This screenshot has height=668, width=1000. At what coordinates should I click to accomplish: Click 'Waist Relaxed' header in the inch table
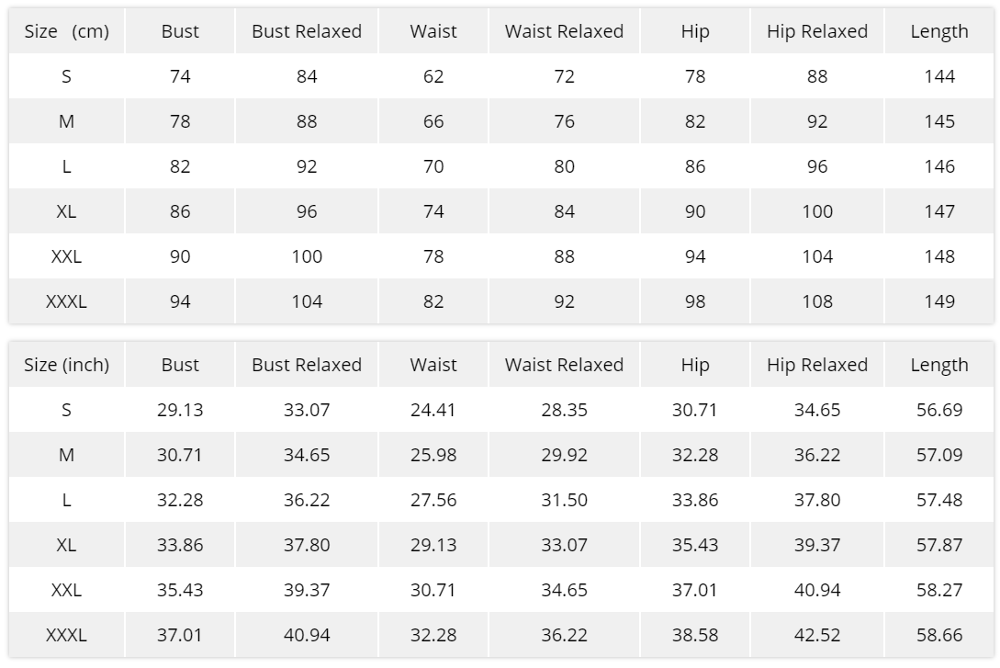564,365
